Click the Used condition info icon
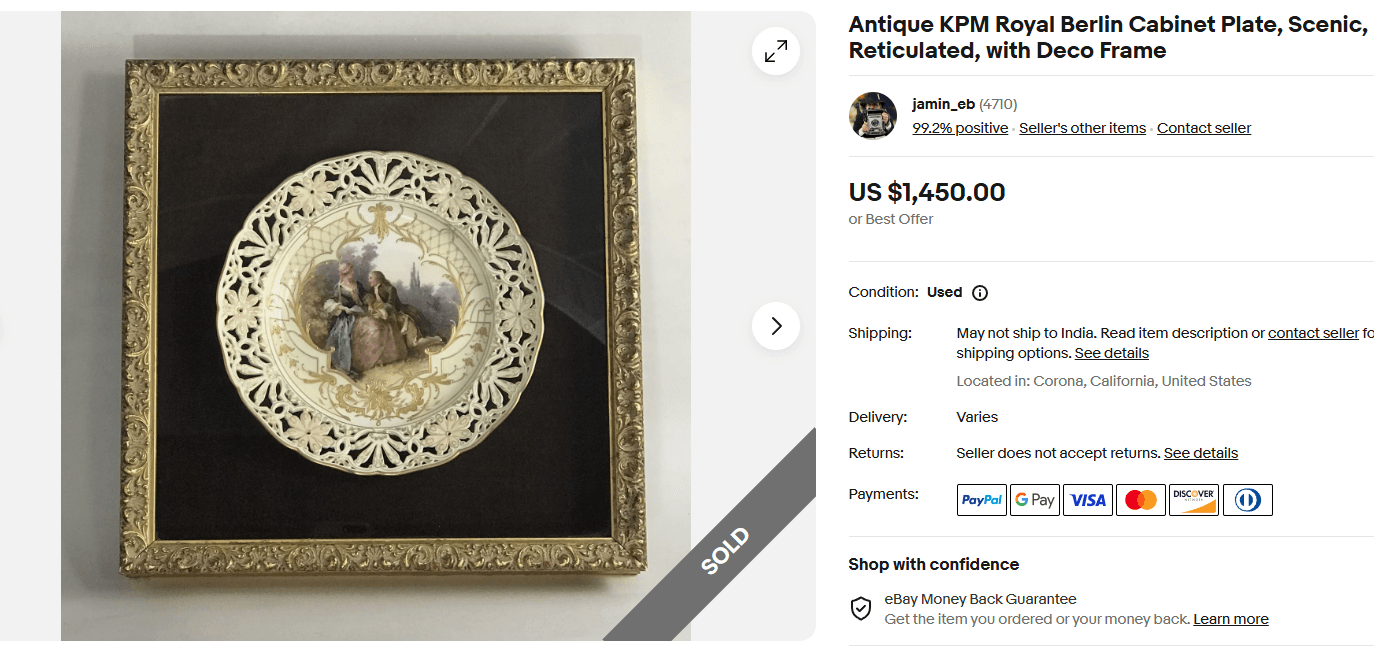 coord(979,292)
